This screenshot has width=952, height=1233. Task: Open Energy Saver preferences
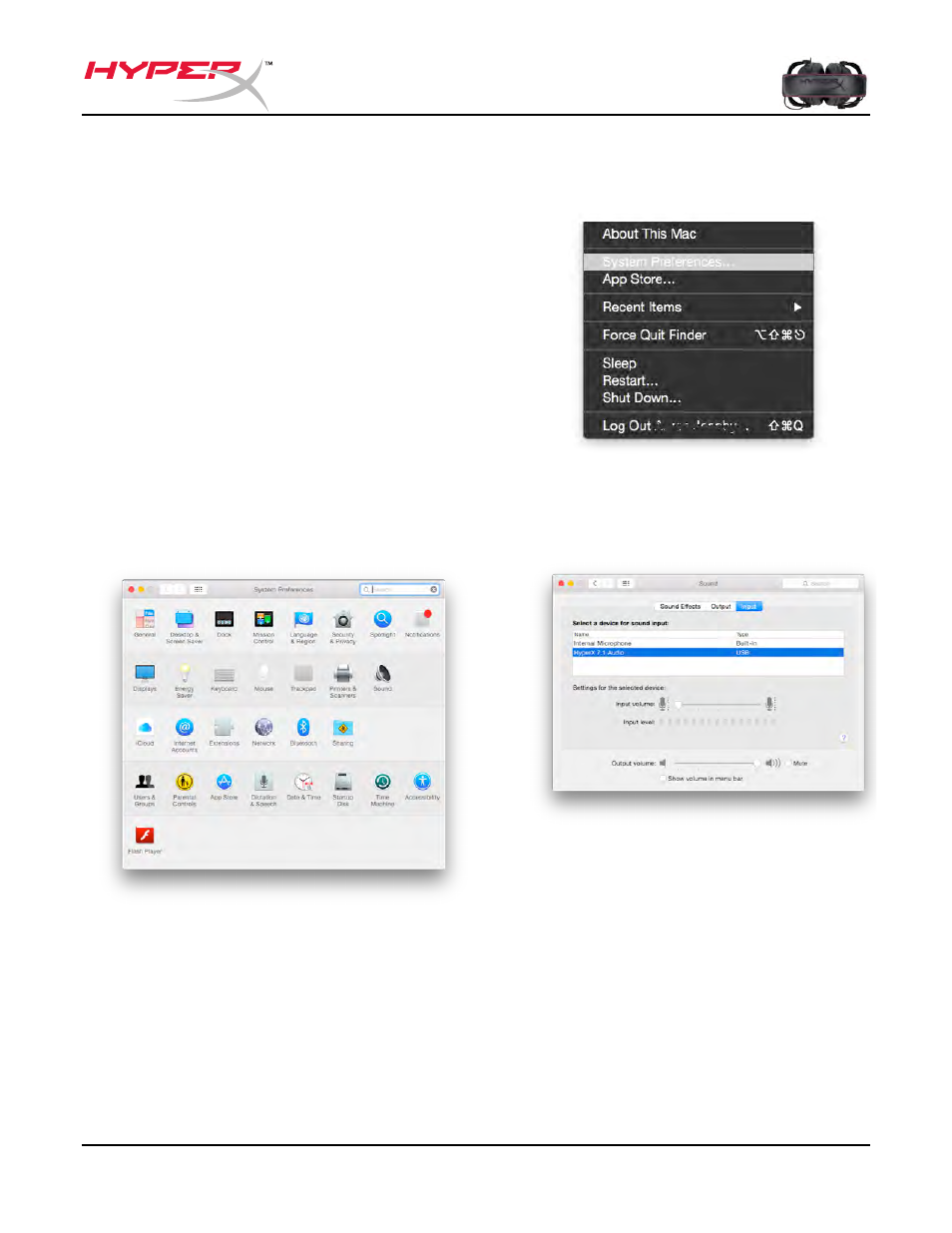click(x=185, y=680)
